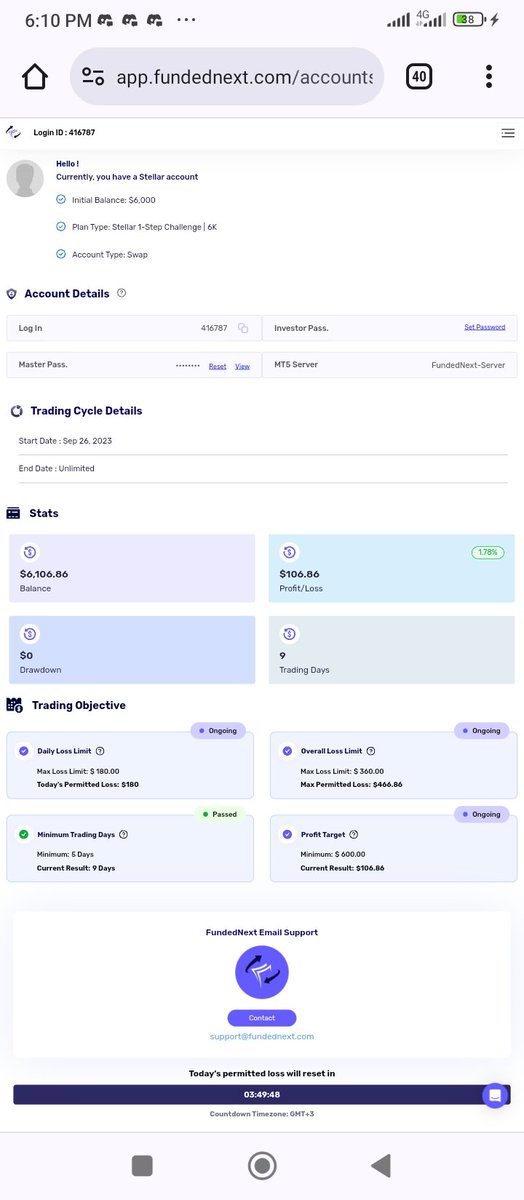The width and height of the screenshot is (524, 1200).
Task: Open the Daily Loss Limit help tooltip
Action: click(100, 751)
